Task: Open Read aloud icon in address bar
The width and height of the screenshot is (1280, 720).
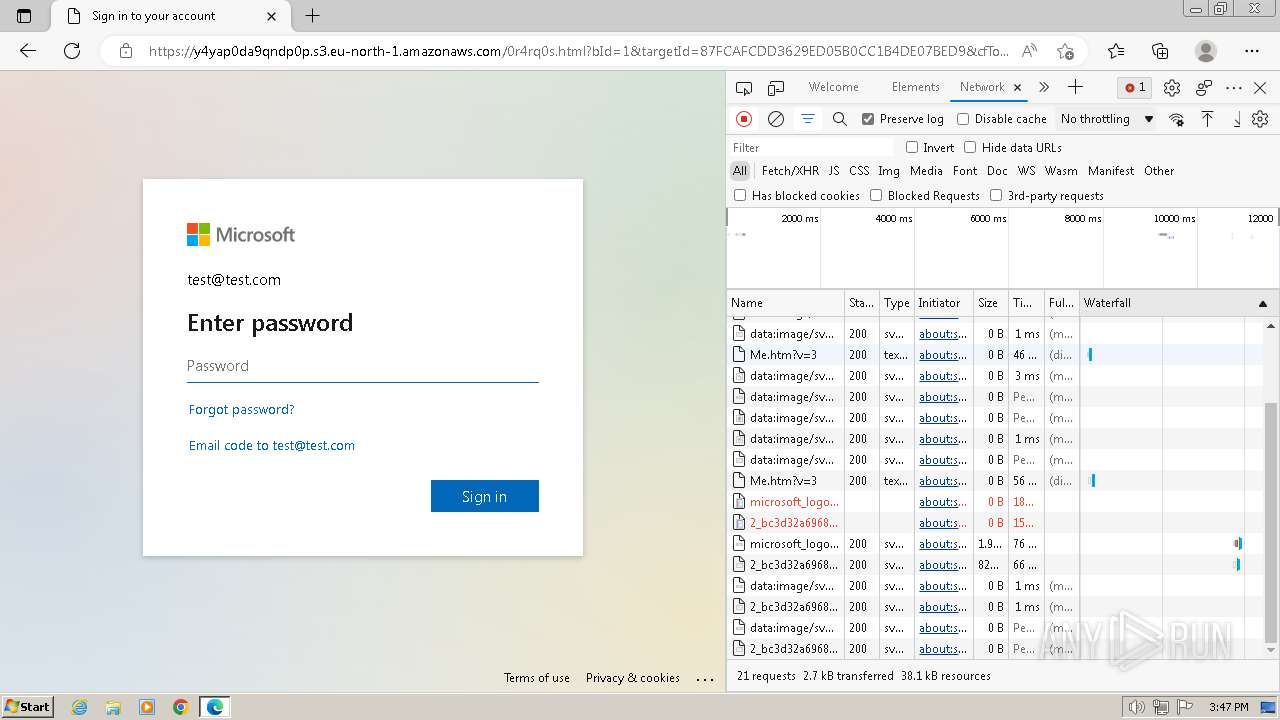Action: click(1029, 51)
